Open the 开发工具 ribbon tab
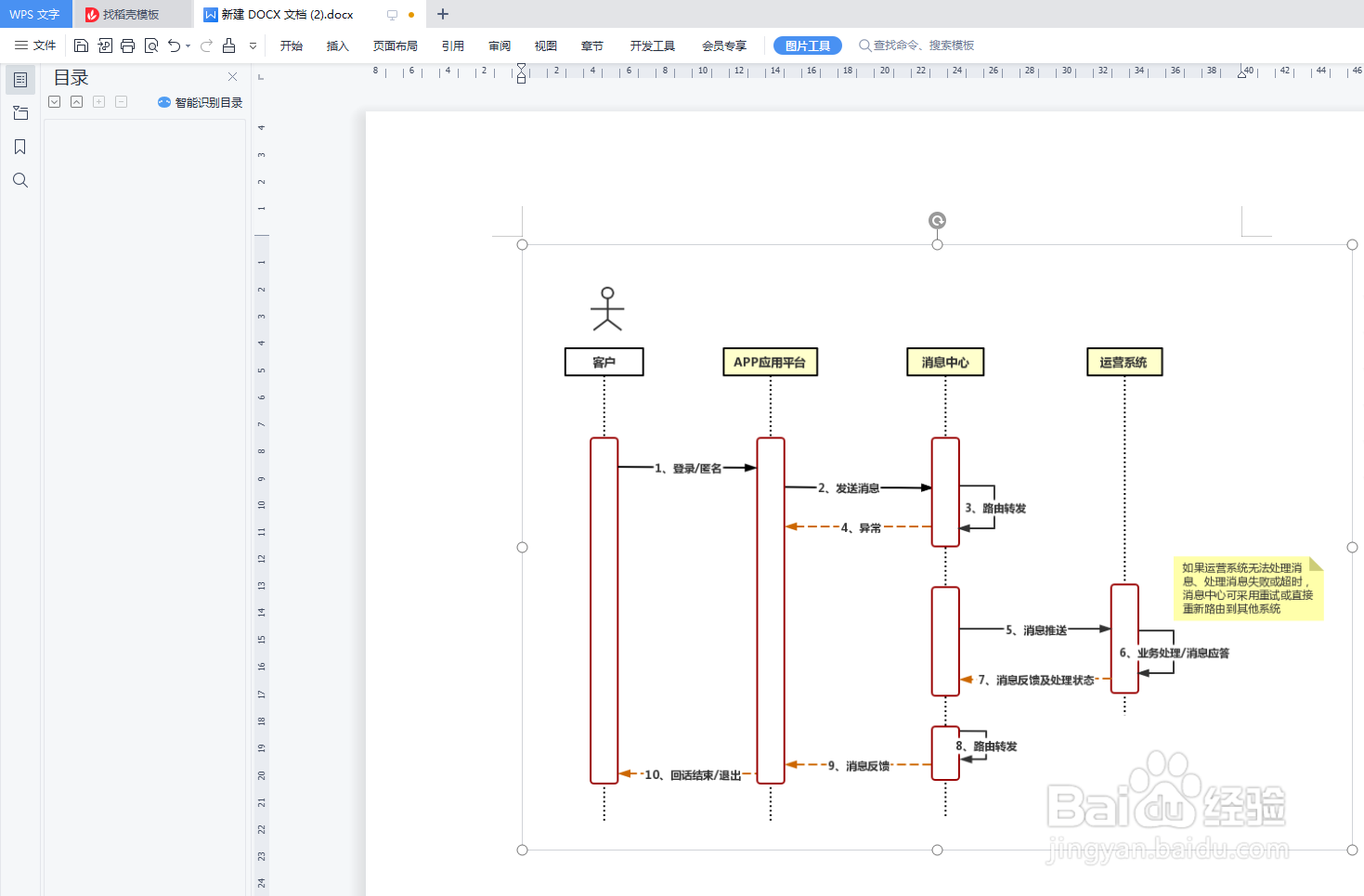The image size is (1364, 896). coord(653,45)
